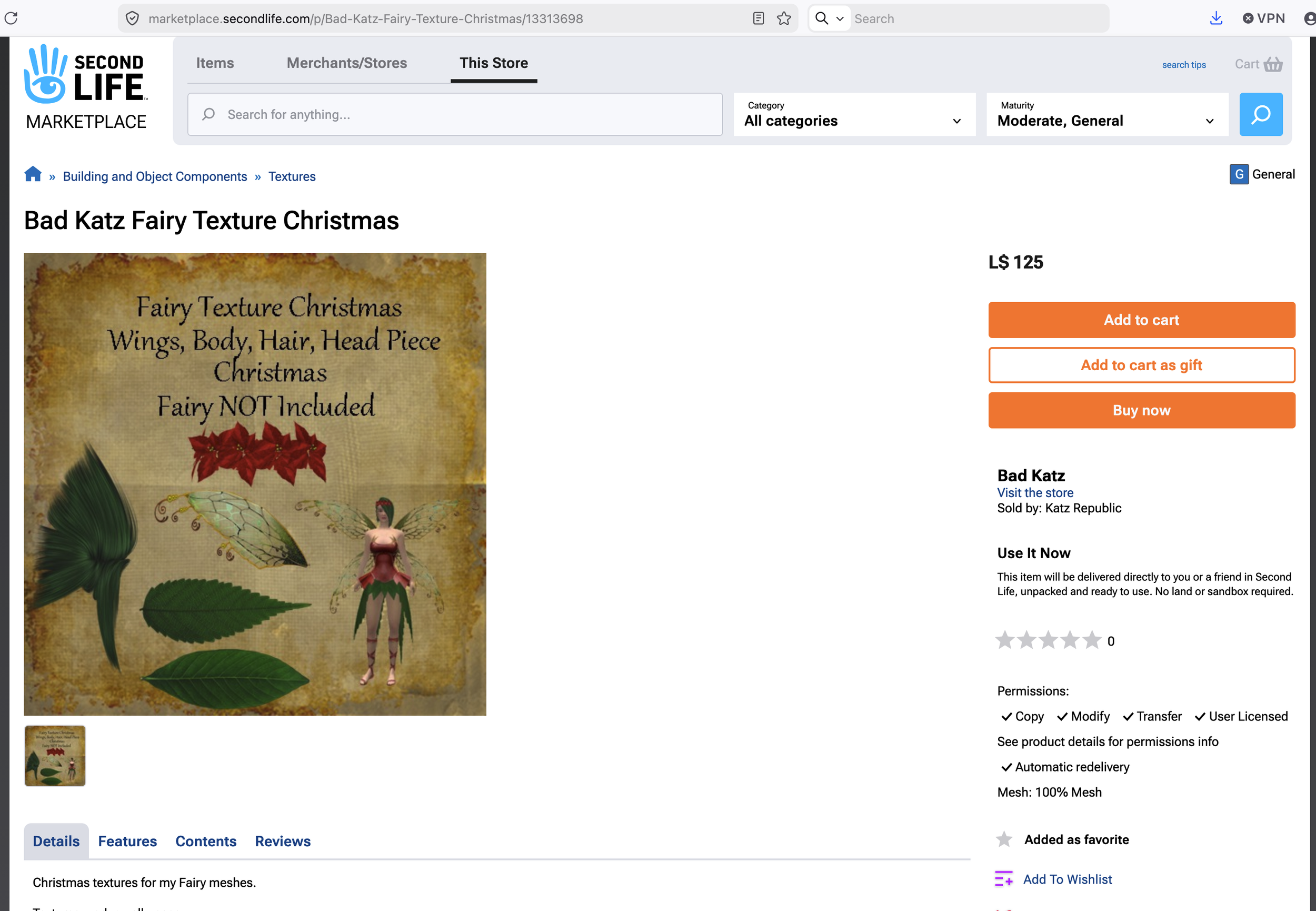Viewport: 1316px width, 911px height.
Task: Open the Maturity Moderate, General dropdown
Action: click(x=1106, y=114)
